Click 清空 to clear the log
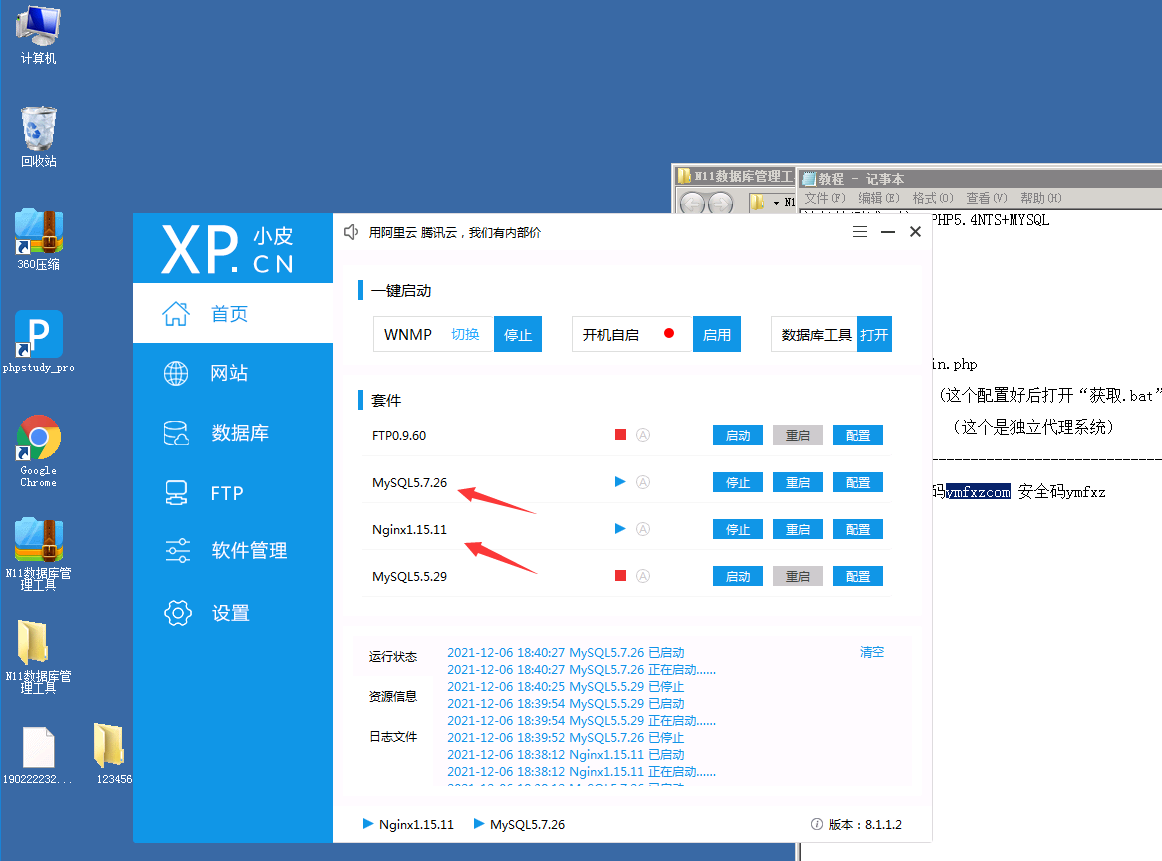1162x861 pixels. pyautogui.click(x=872, y=652)
